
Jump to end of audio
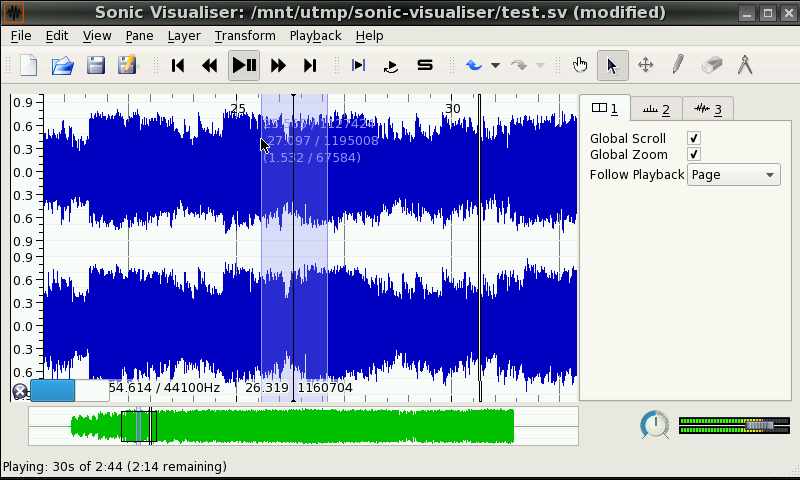pyautogui.click(x=310, y=66)
